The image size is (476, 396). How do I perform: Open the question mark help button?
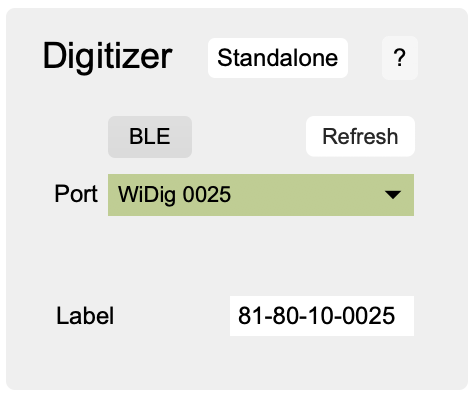click(400, 58)
